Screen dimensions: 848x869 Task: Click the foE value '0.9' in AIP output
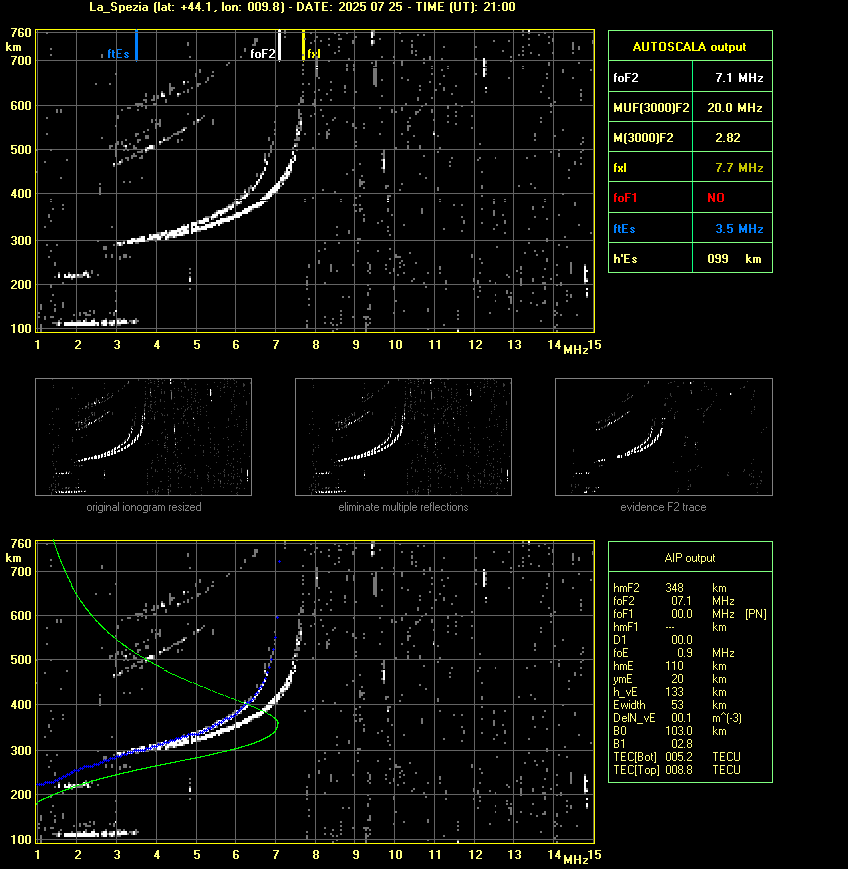tap(684, 653)
